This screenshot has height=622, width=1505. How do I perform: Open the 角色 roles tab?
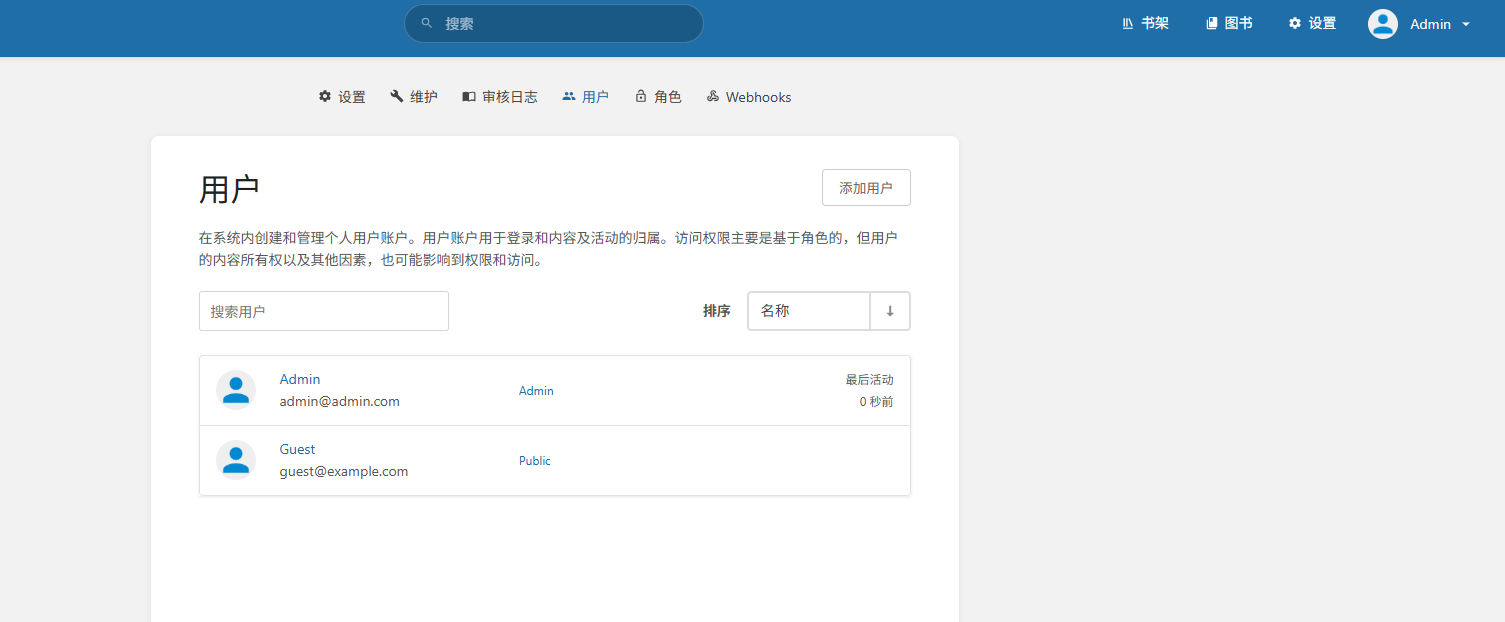658,97
